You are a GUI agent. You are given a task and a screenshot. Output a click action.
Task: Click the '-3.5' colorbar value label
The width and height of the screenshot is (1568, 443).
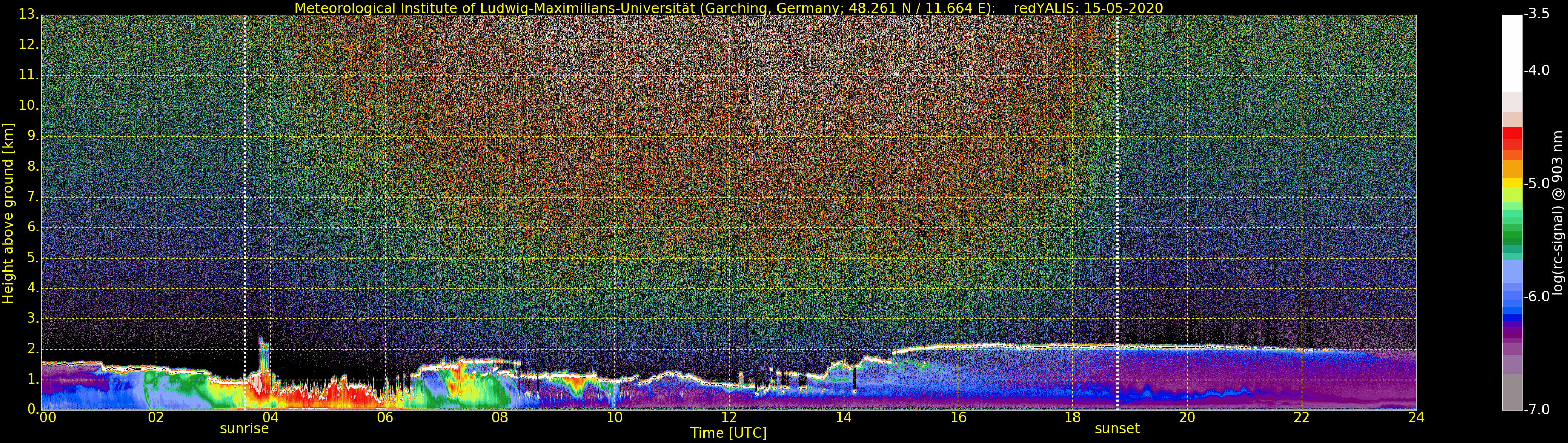click(x=1537, y=14)
